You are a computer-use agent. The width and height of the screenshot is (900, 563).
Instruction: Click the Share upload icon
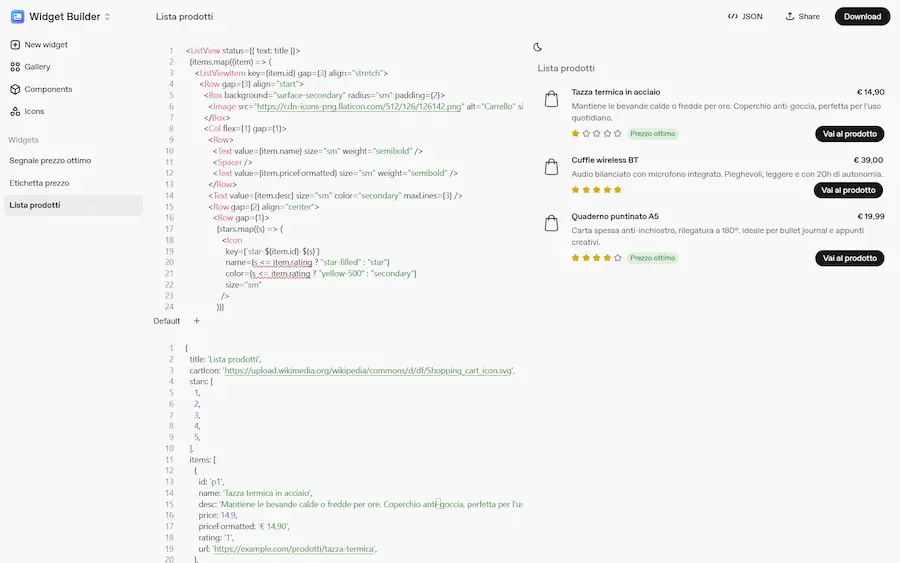[x=790, y=17]
